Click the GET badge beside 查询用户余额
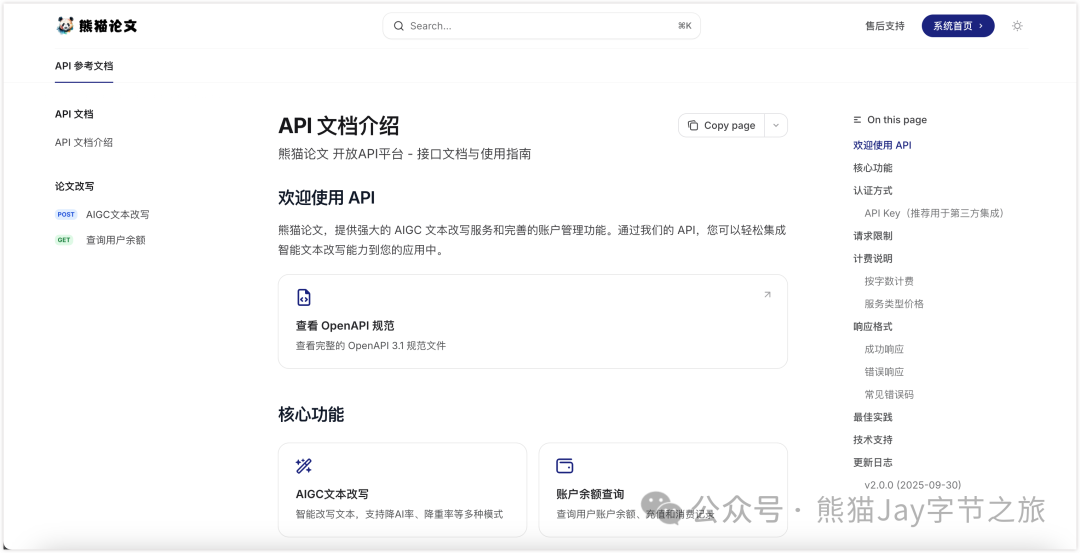The height and width of the screenshot is (553, 1080). point(64,240)
